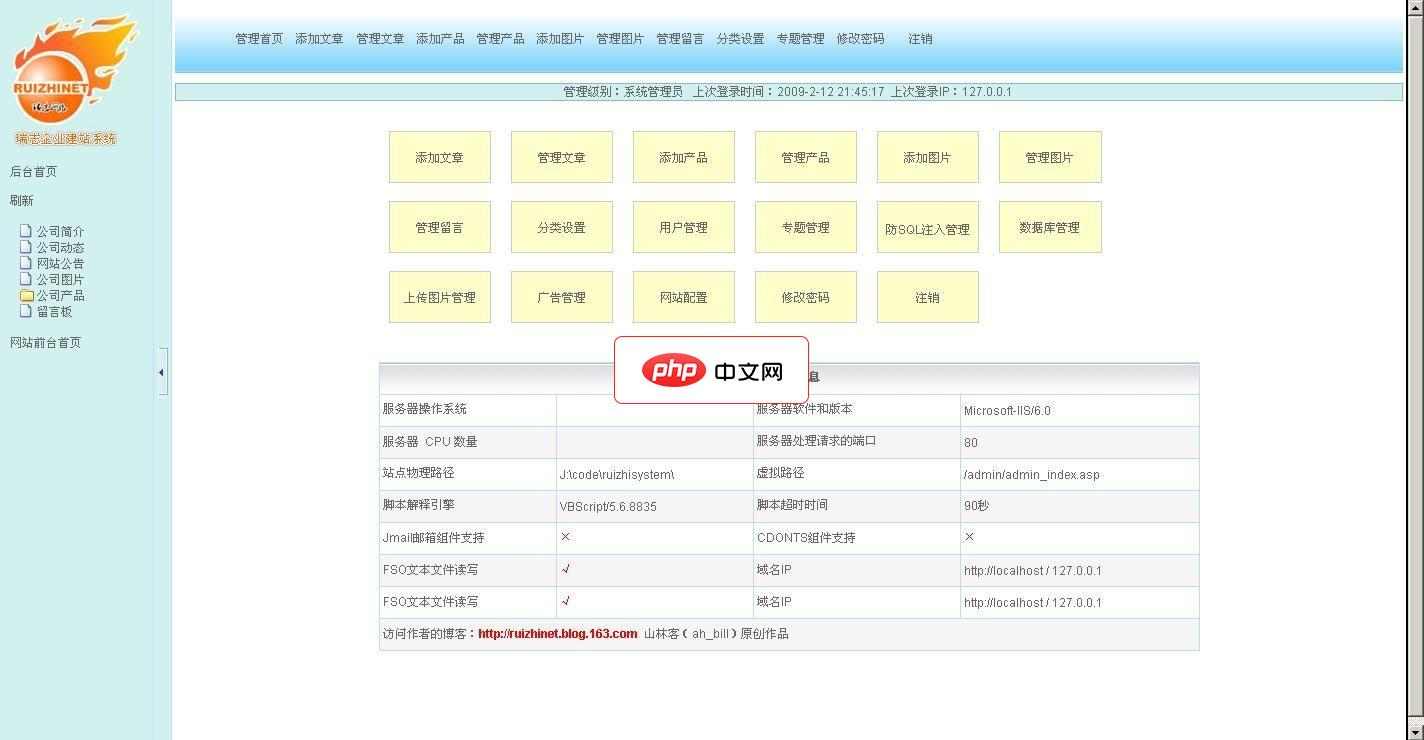Click 注销 in the top menu

[x=918, y=39]
